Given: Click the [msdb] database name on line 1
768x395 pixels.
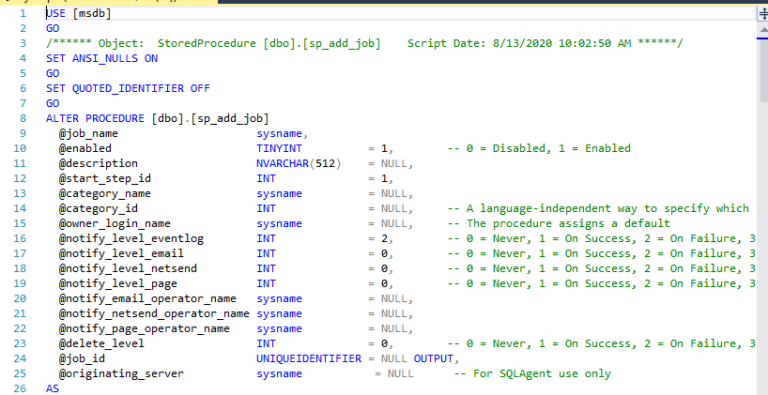Looking at the screenshot, I should pyautogui.click(x=92, y=14).
